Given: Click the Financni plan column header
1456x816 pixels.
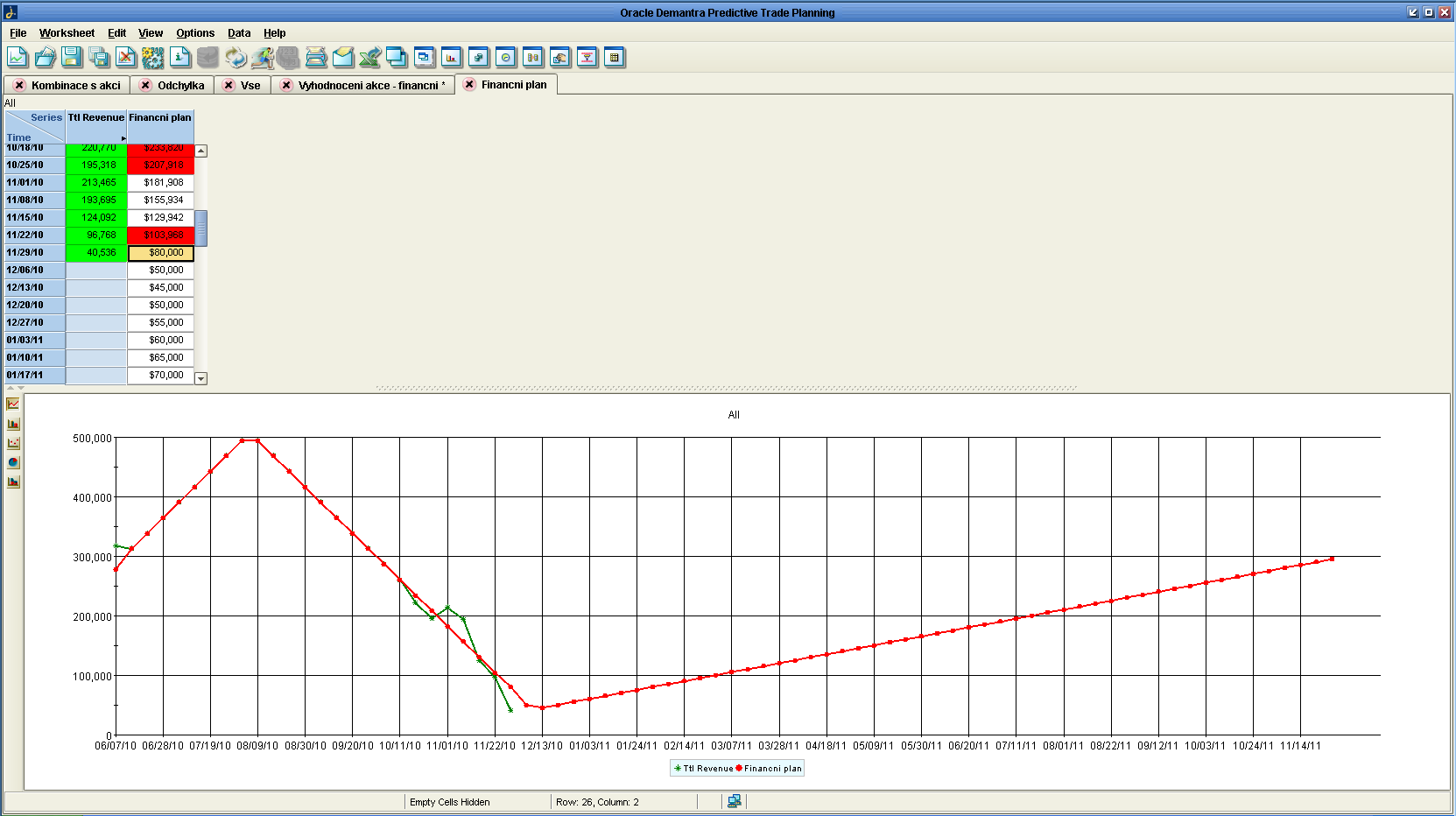Looking at the screenshot, I should click(160, 127).
